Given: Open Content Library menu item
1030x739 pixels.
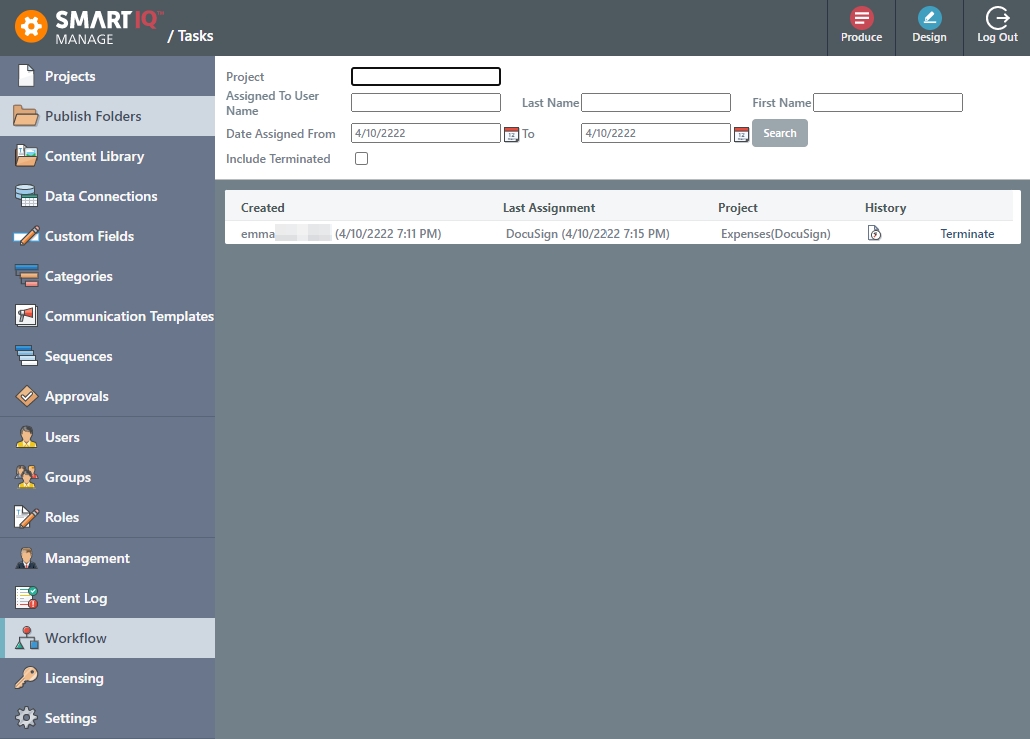Looking at the screenshot, I should 108,156.
